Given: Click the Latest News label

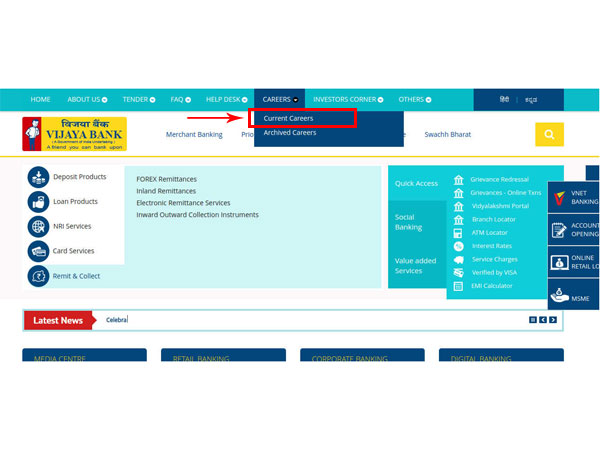Looking at the screenshot, I should pyautogui.click(x=58, y=321).
